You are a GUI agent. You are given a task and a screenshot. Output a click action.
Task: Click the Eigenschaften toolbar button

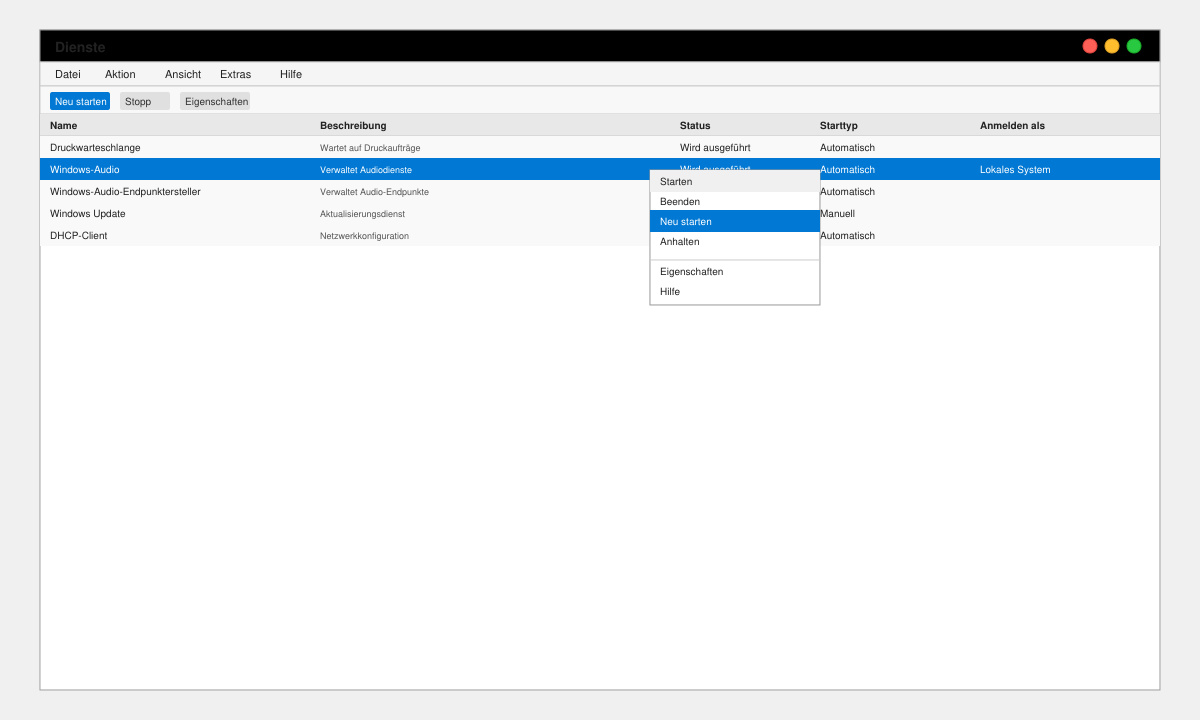[215, 101]
